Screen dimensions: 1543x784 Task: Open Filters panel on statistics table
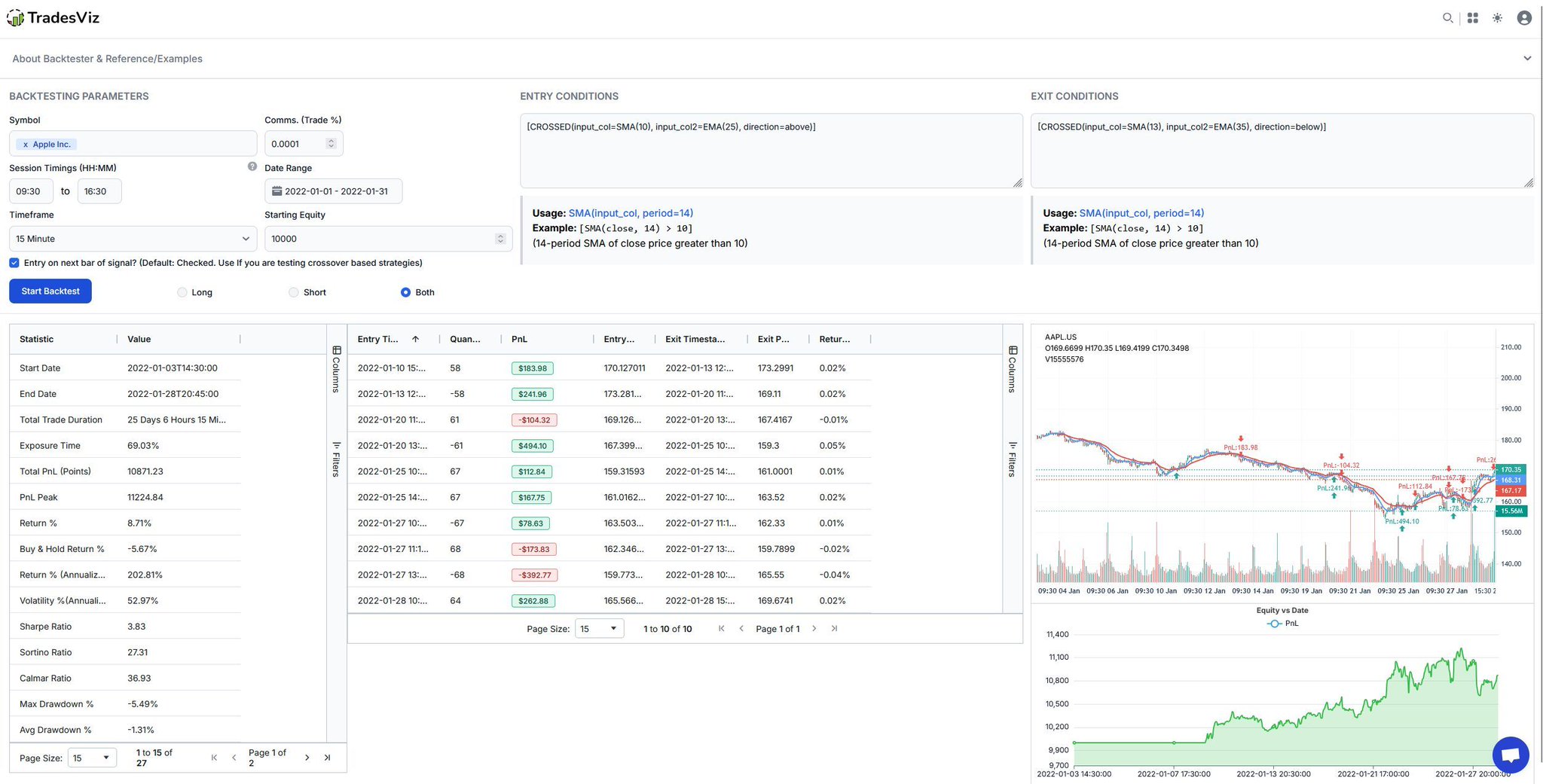click(337, 459)
